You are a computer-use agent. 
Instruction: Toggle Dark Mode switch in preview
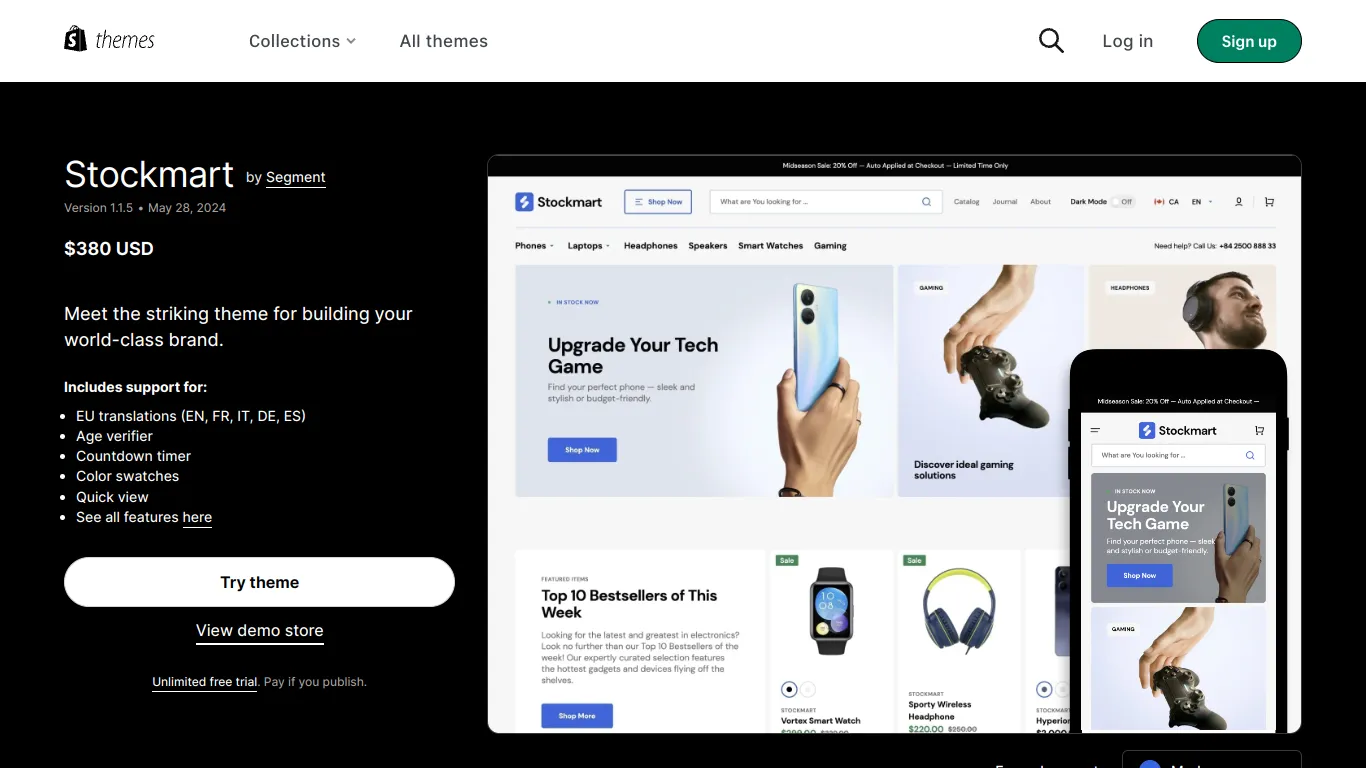coord(1123,202)
